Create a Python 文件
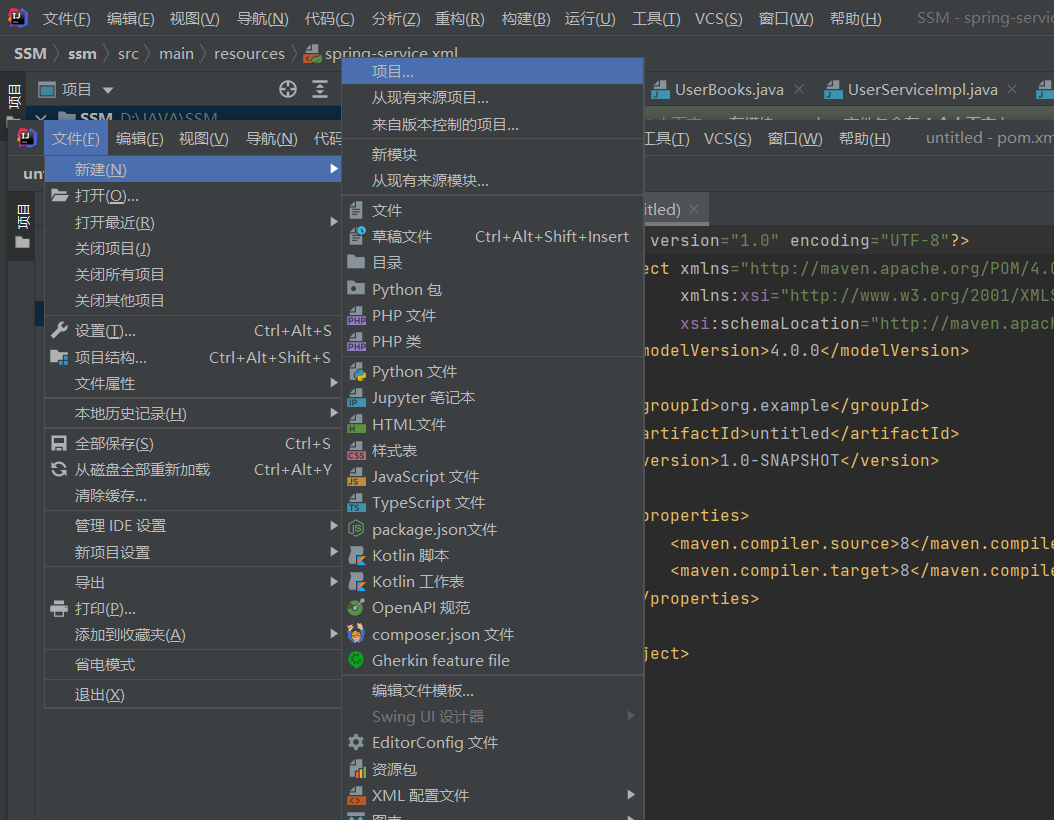The image size is (1054, 820). point(493,372)
